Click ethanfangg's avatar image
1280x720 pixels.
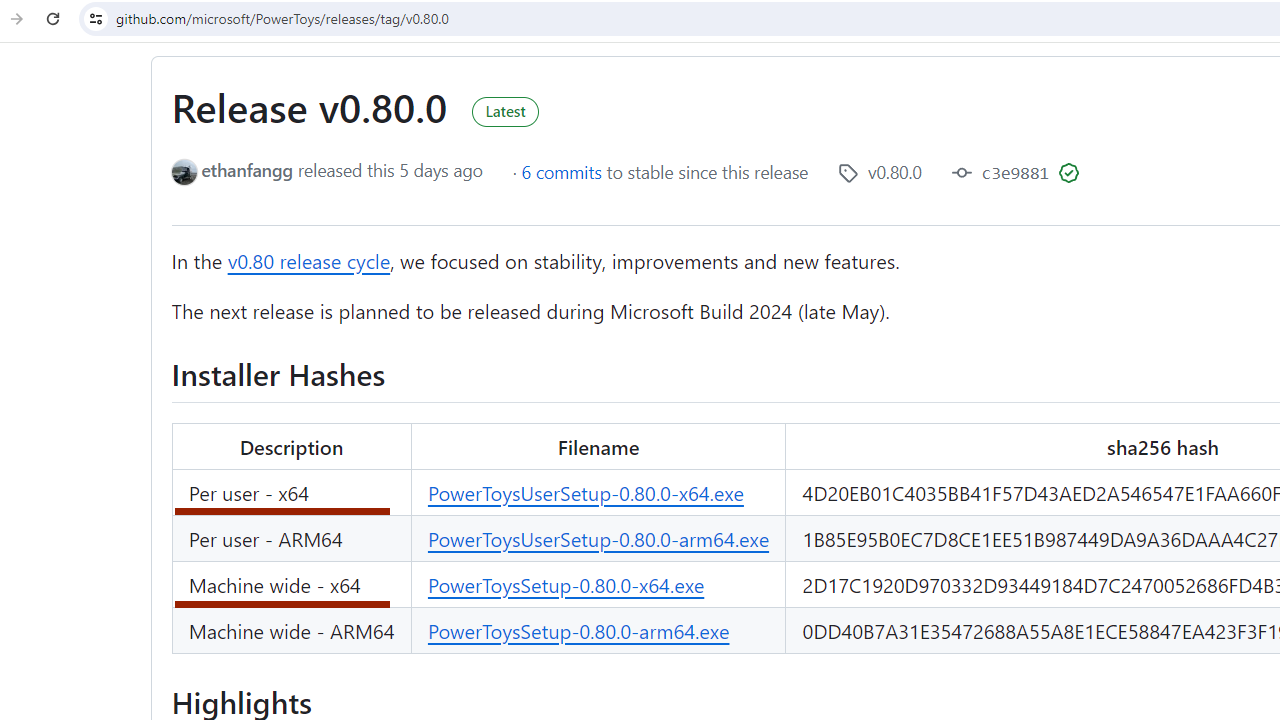pyautogui.click(x=184, y=172)
